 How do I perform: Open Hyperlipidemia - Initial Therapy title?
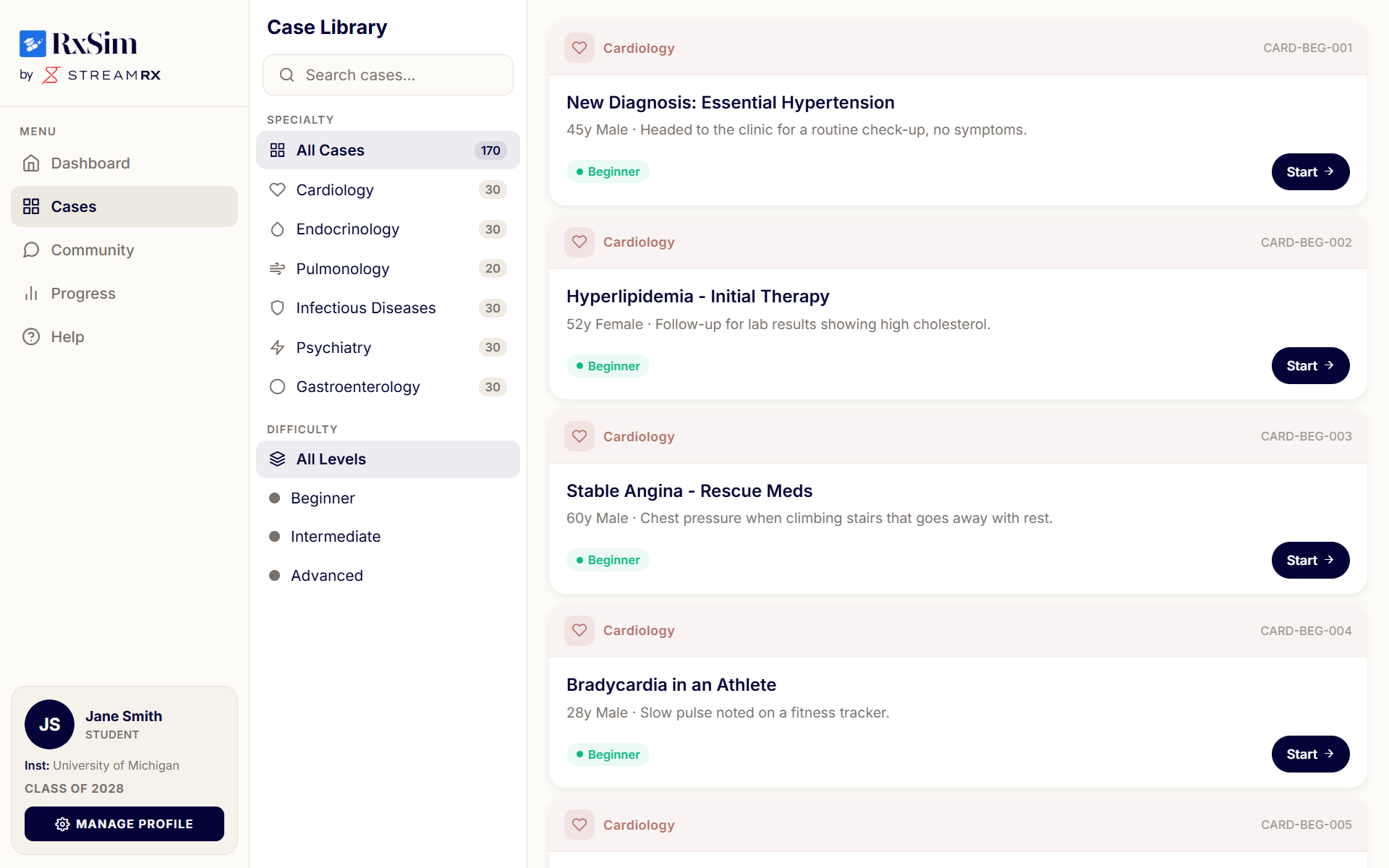pyautogui.click(x=697, y=297)
